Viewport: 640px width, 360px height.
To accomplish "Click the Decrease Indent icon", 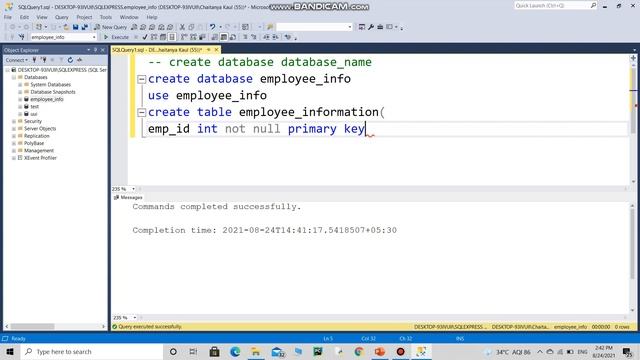I will click(266, 37).
